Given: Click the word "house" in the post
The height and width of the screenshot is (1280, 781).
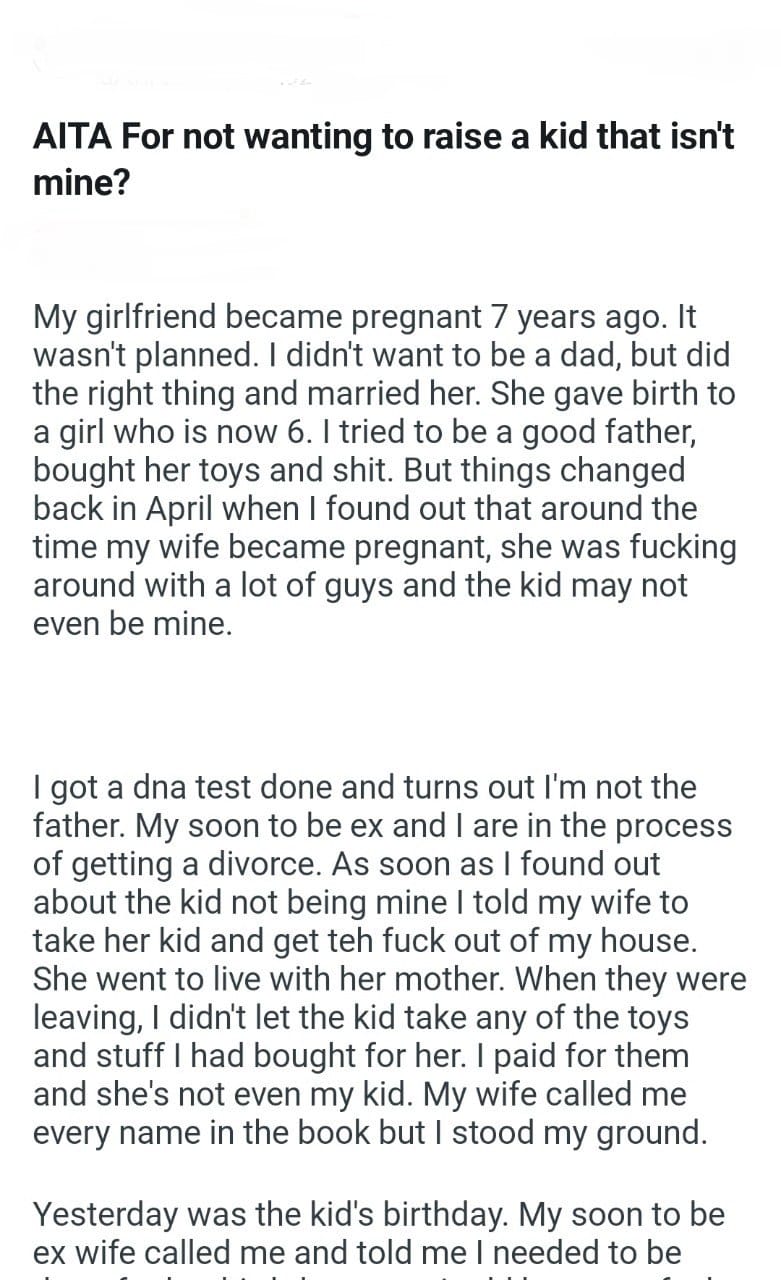Looking at the screenshot, I should coord(641,940).
